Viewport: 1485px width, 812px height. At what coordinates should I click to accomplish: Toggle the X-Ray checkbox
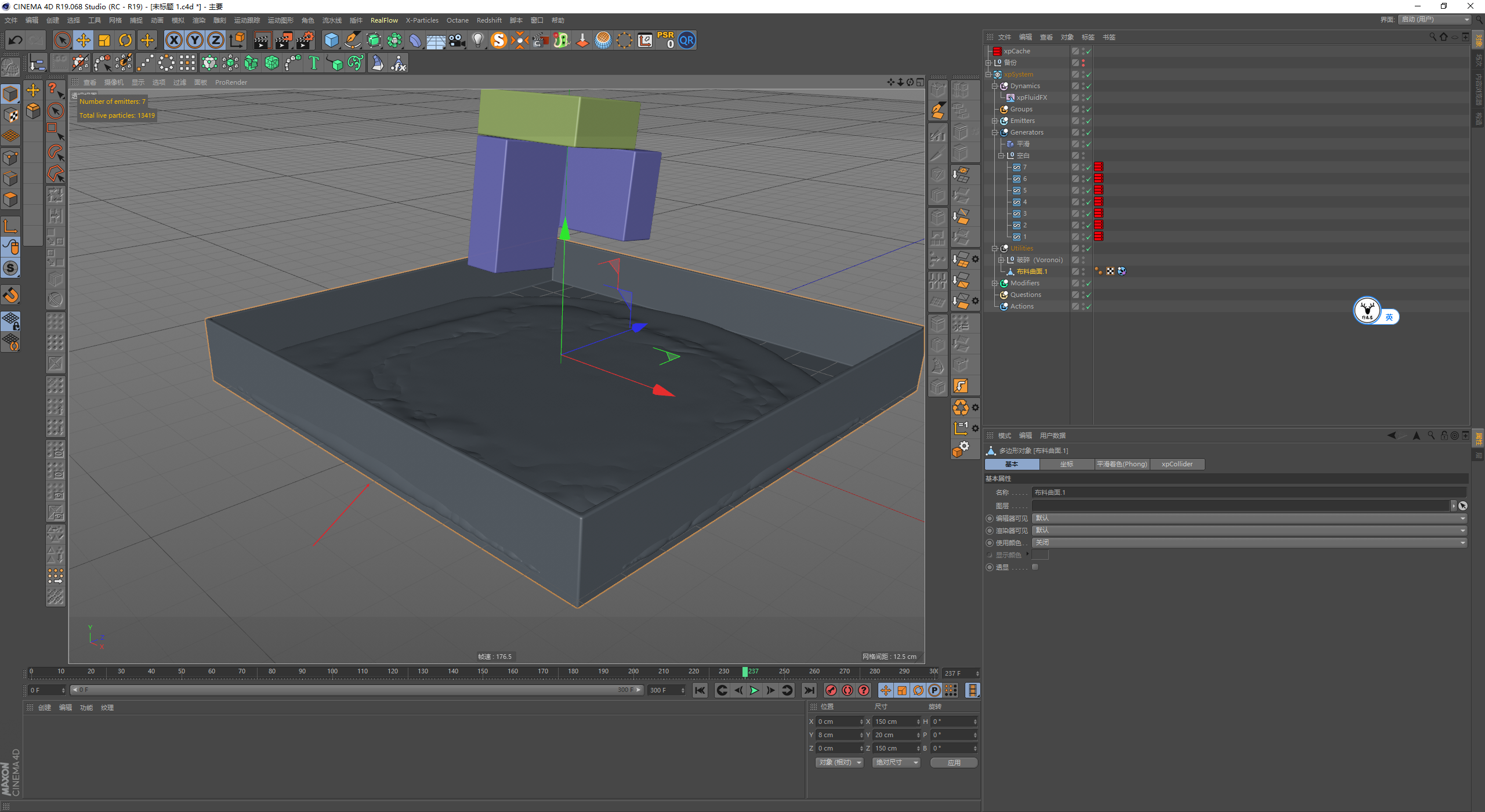(x=1035, y=567)
